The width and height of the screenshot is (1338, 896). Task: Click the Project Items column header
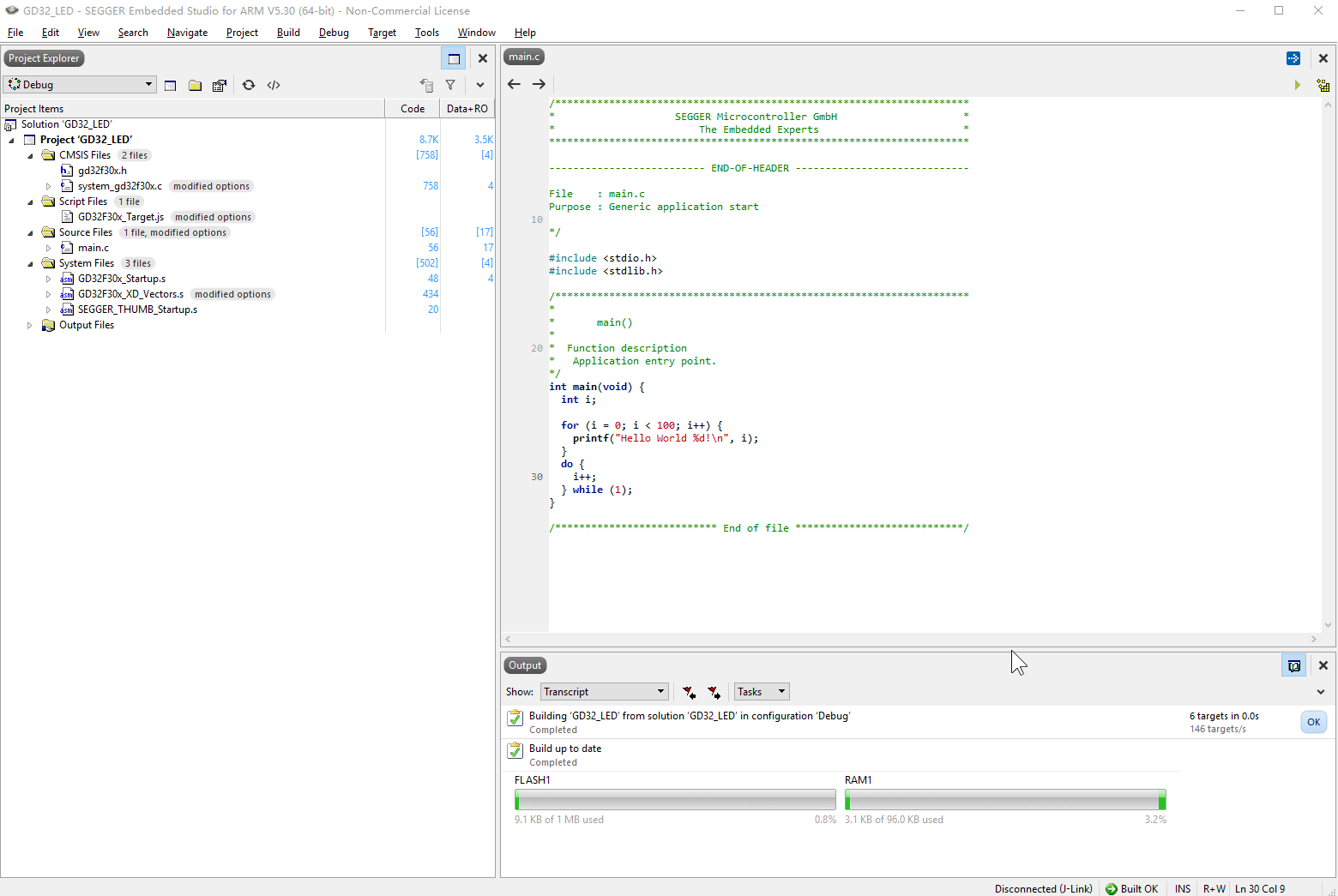pyautogui.click(x=193, y=109)
